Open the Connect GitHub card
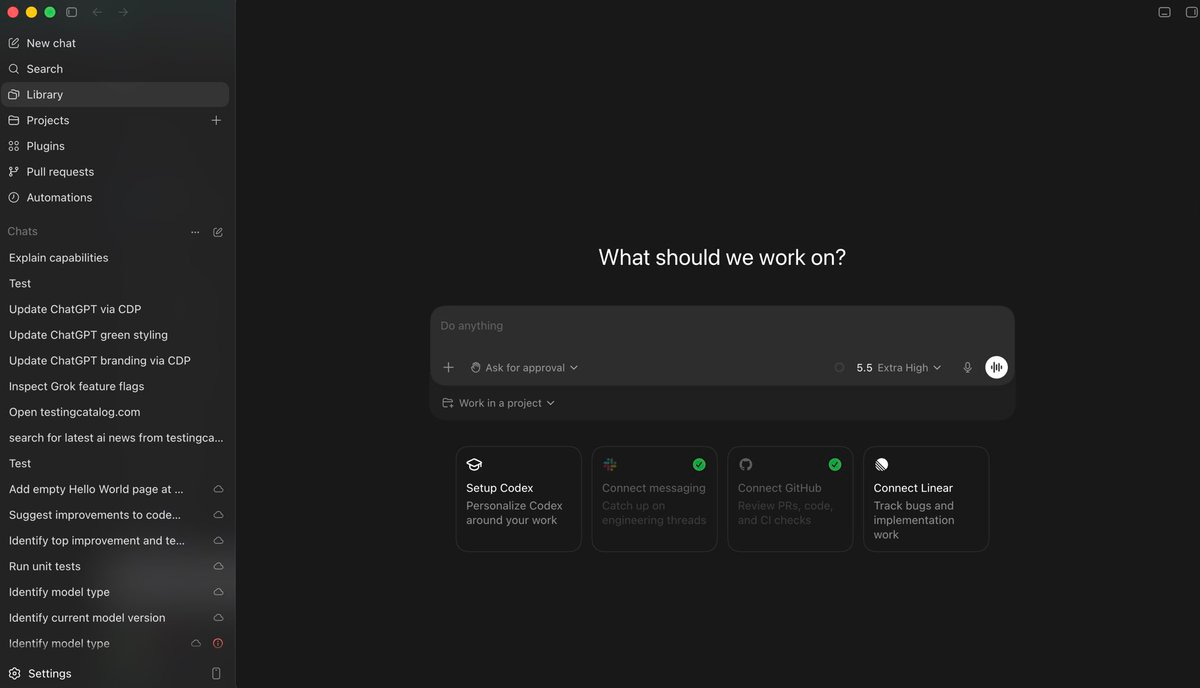This screenshot has height=688, width=1200. coord(790,499)
